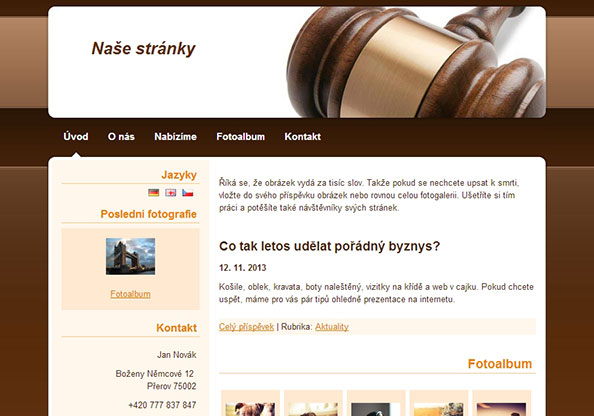Follow the Fotoalbum link under the sidebar photo
594x416 pixels.
130,294
